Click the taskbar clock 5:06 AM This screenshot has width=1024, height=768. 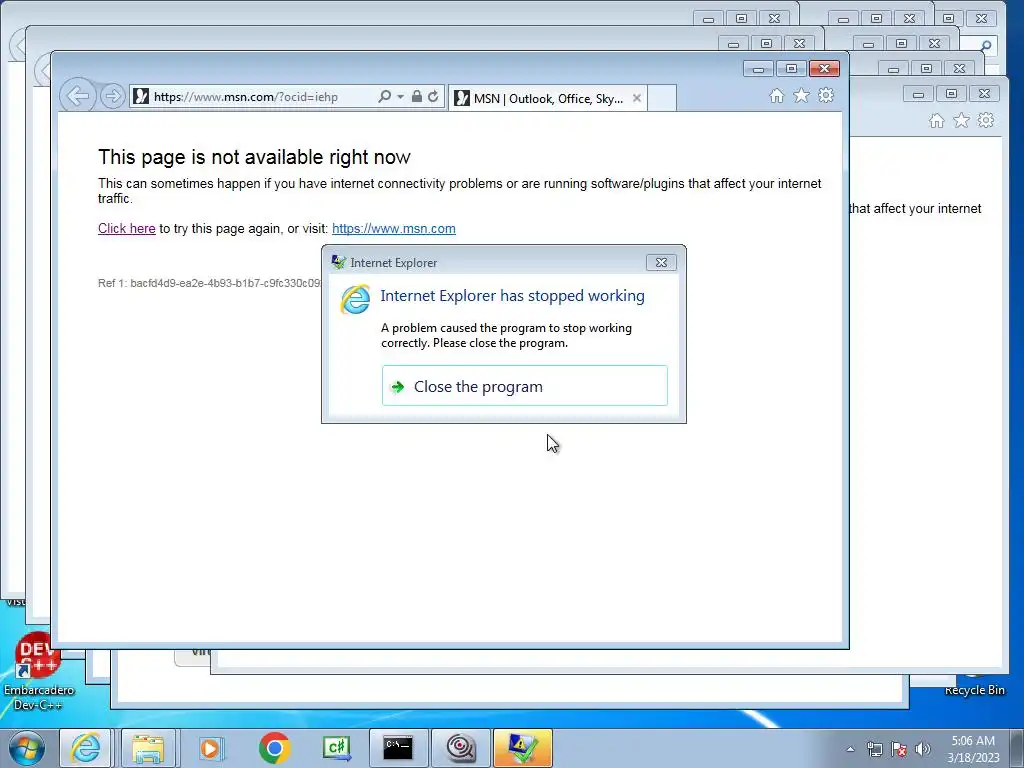[973, 741]
